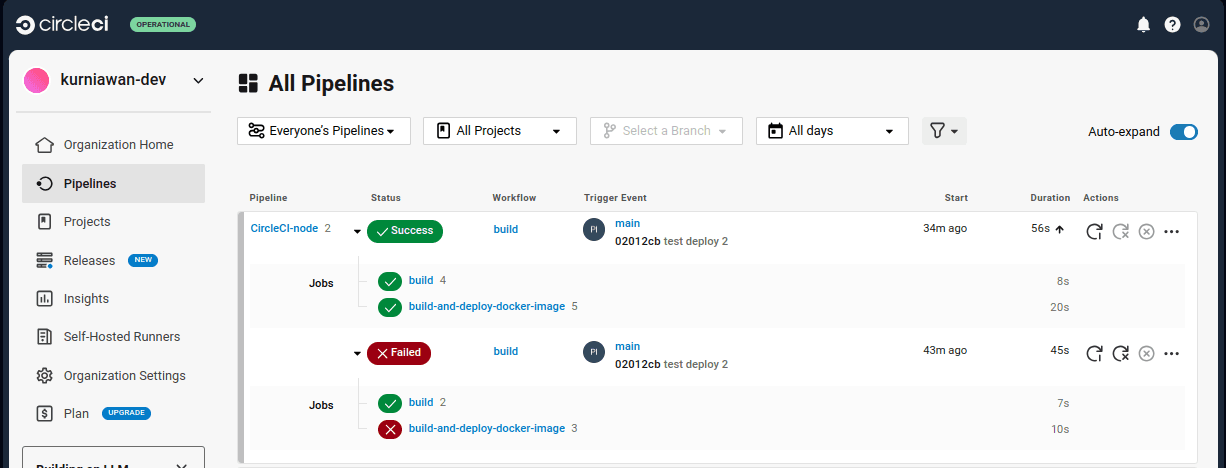1226x468 pixels.
Task: Rerun the Success workflow from start
Action: point(1095,231)
